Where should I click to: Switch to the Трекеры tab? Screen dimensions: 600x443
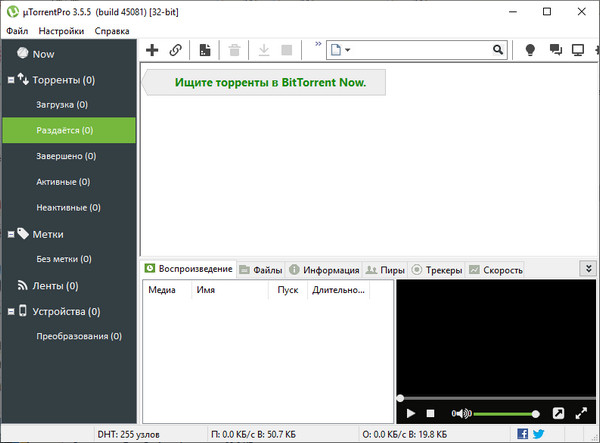click(437, 270)
